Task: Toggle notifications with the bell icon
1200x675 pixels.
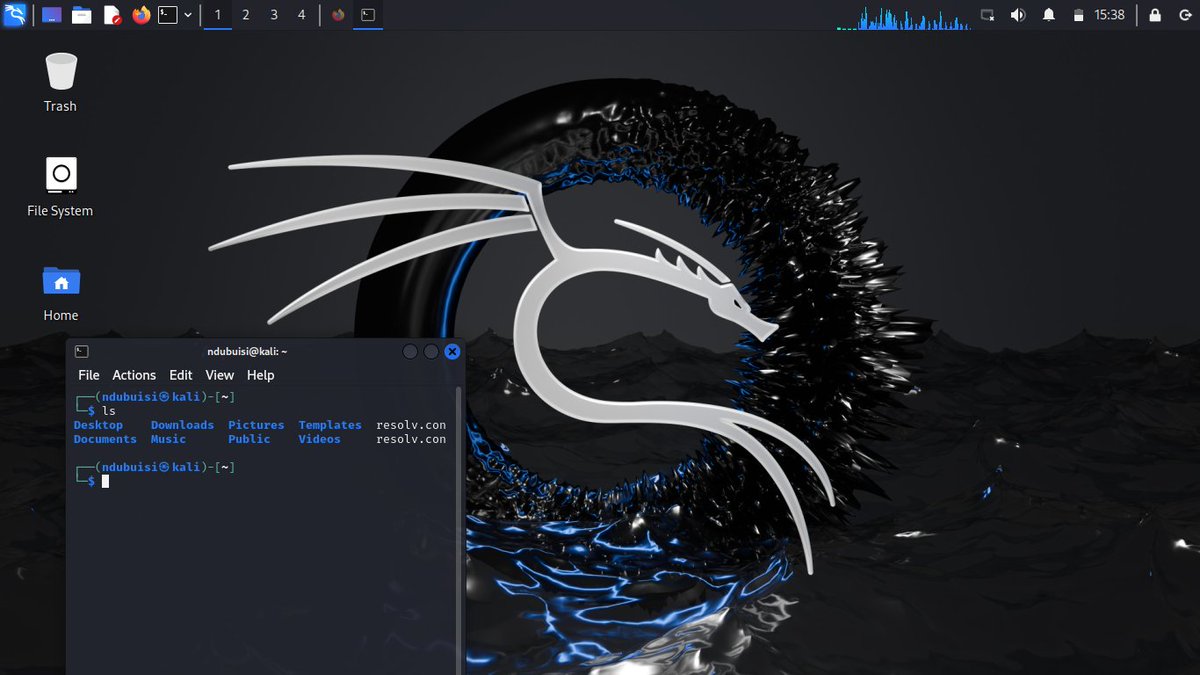Action: click(x=1048, y=14)
